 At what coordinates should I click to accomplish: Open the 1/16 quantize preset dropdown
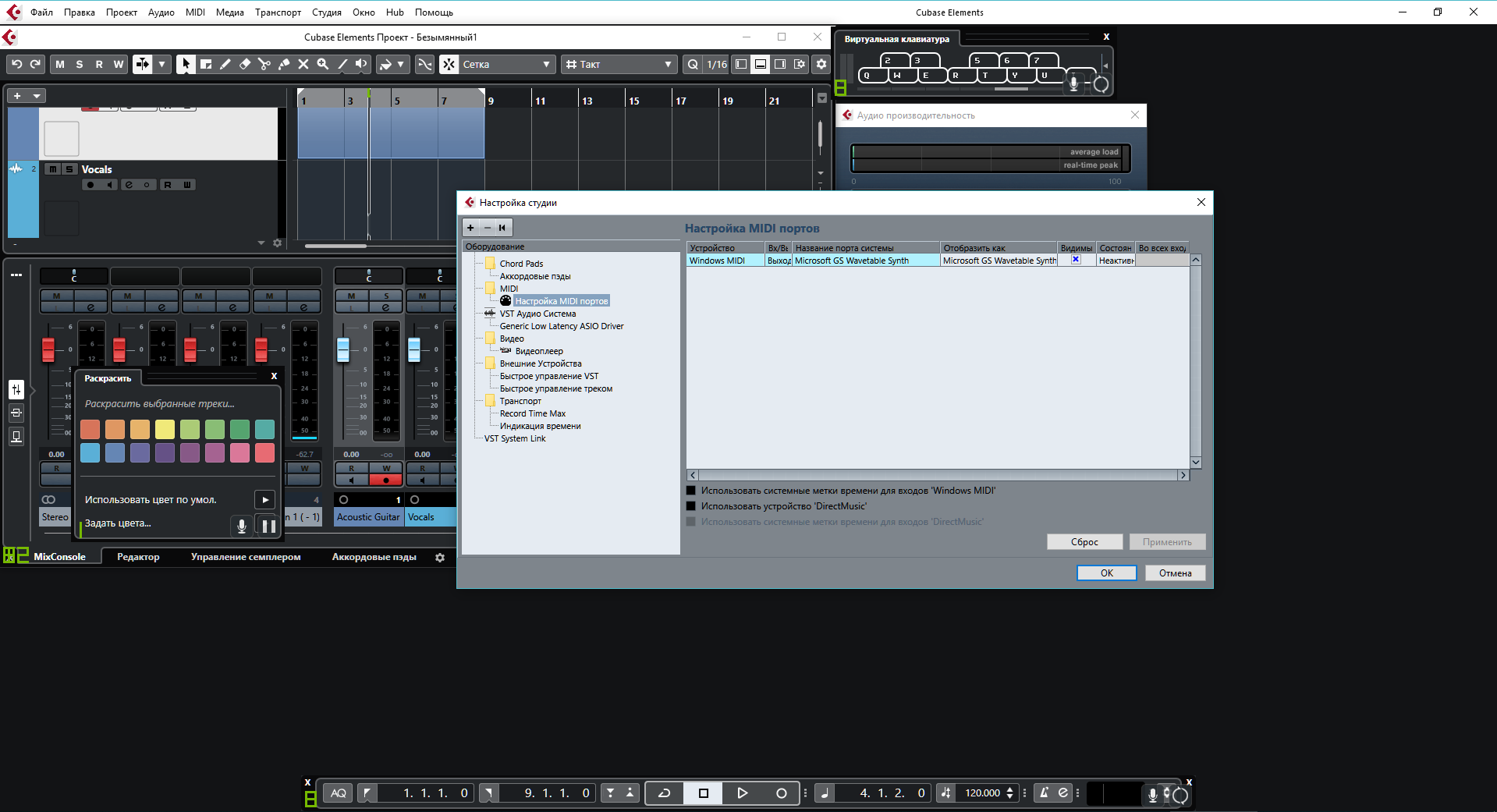[x=716, y=64]
